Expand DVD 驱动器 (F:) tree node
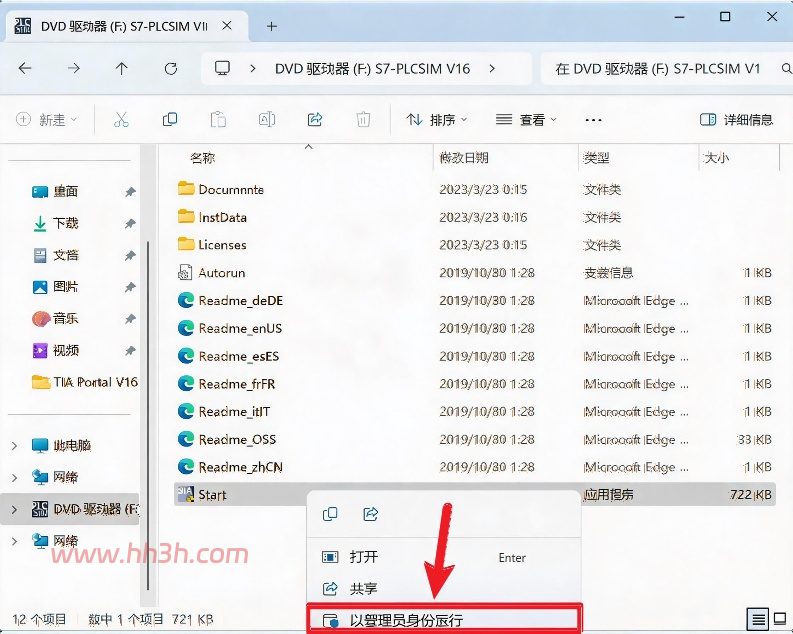This screenshot has width=793, height=634. pos(15,509)
